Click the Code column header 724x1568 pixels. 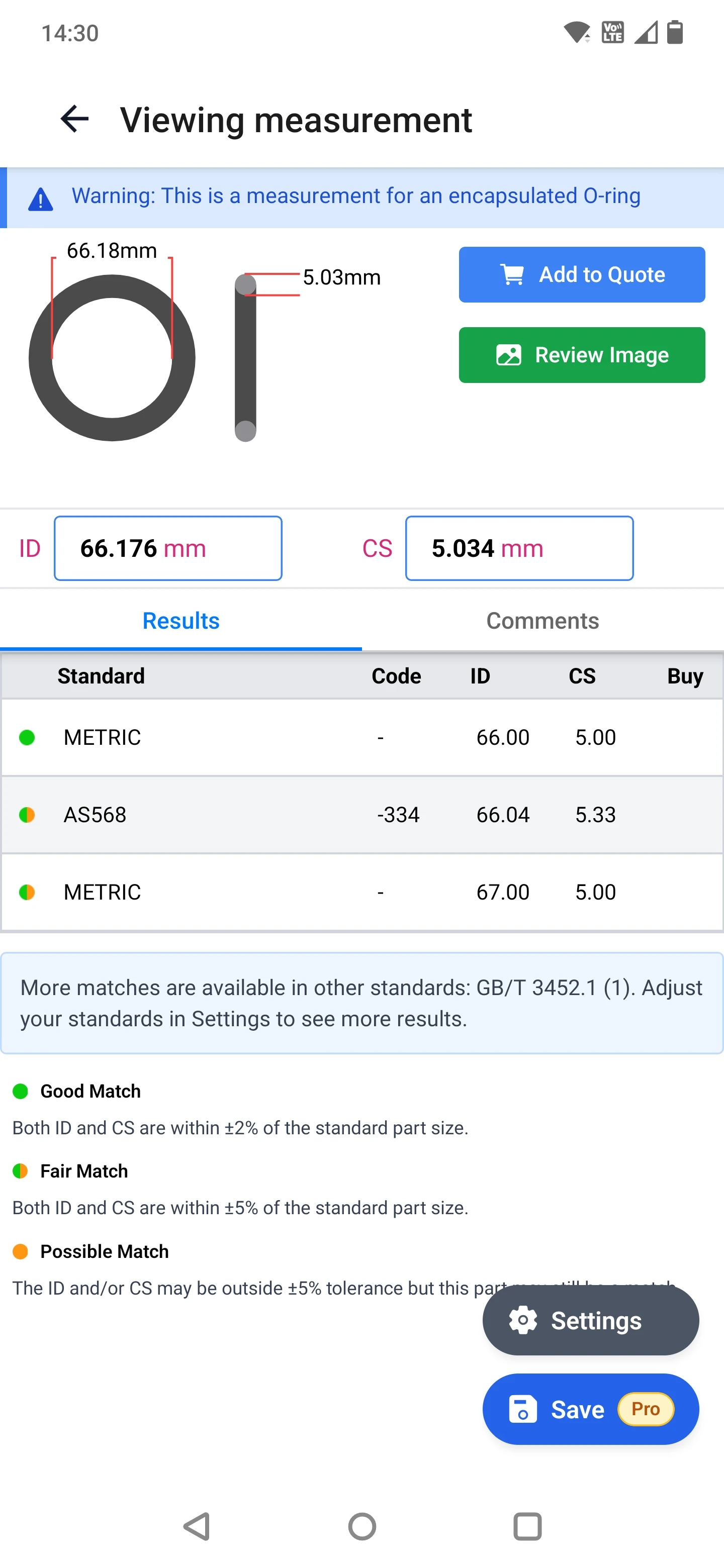(396, 675)
